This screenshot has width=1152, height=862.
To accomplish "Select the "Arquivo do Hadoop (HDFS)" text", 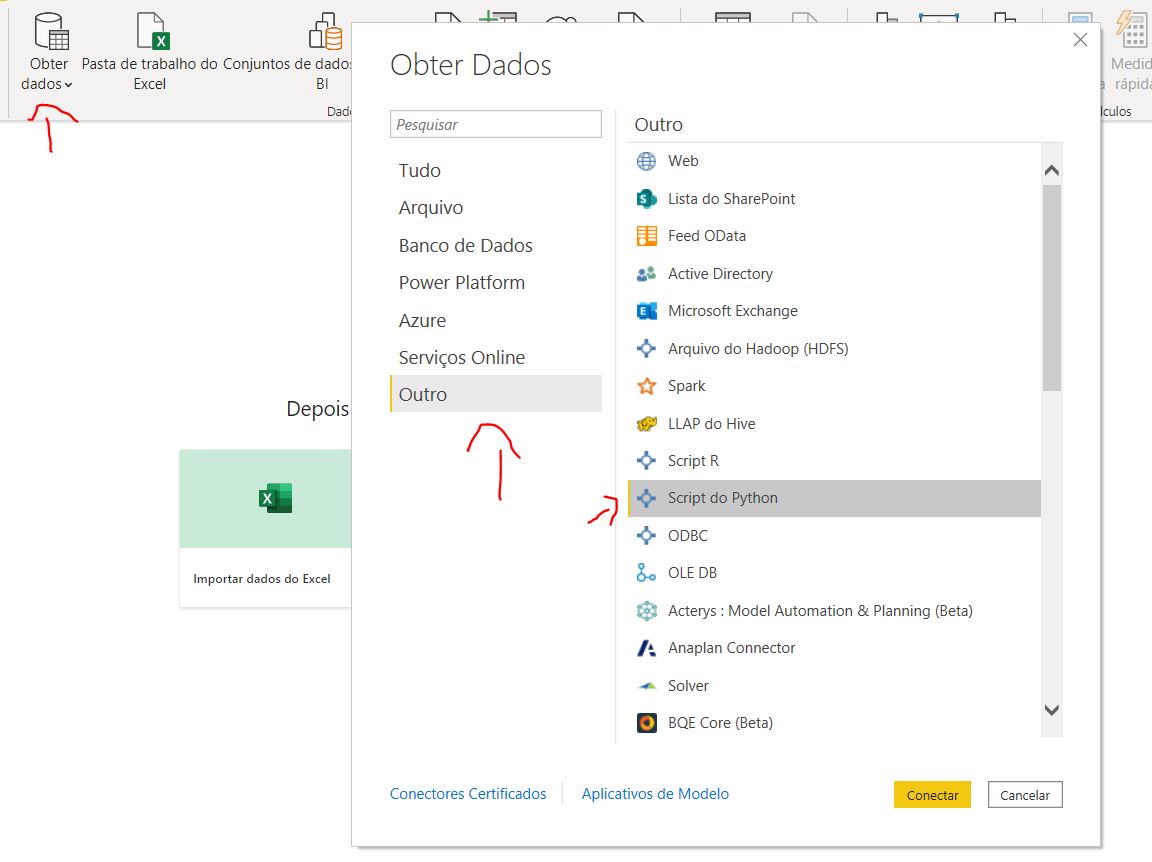I will click(x=758, y=348).
